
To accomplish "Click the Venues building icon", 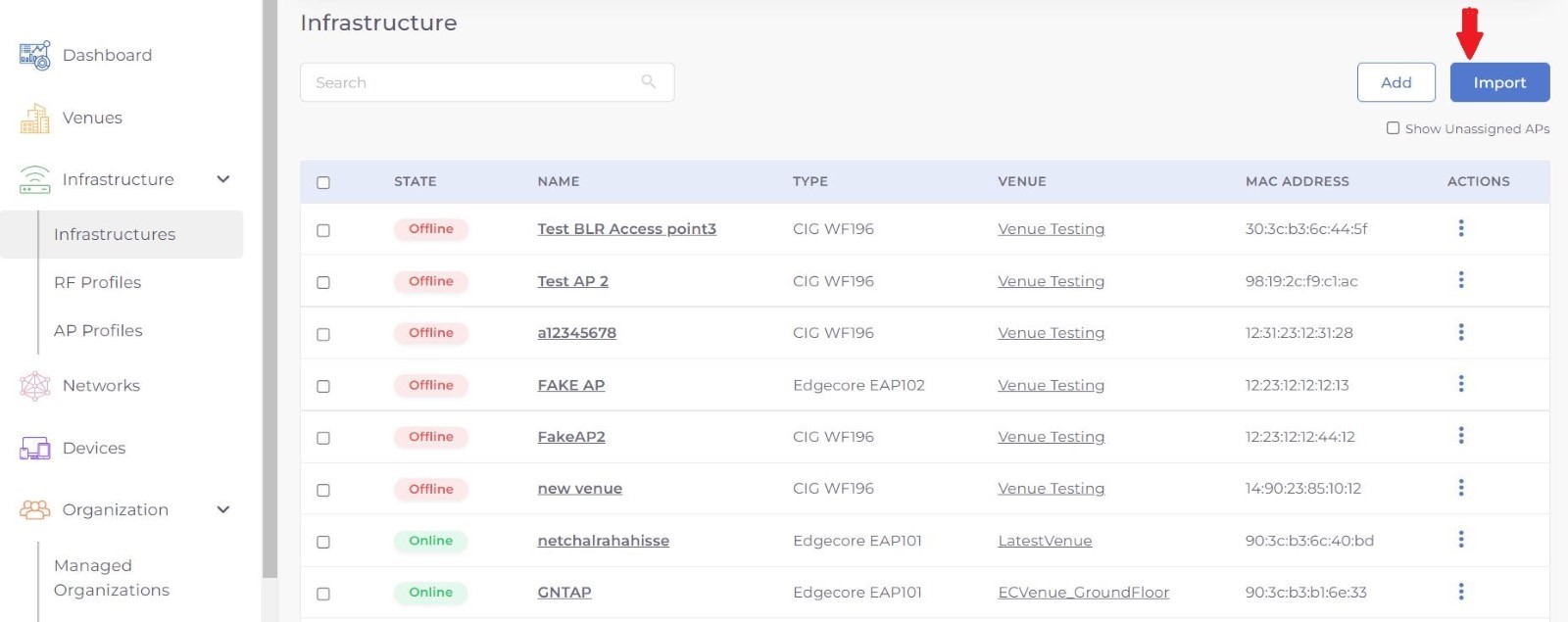I will click(x=35, y=119).
